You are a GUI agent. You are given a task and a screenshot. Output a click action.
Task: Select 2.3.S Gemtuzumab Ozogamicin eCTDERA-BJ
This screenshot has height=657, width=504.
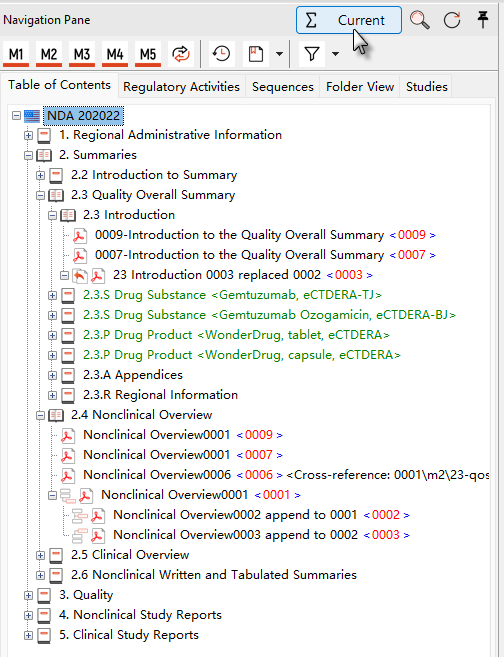point(269,315)
